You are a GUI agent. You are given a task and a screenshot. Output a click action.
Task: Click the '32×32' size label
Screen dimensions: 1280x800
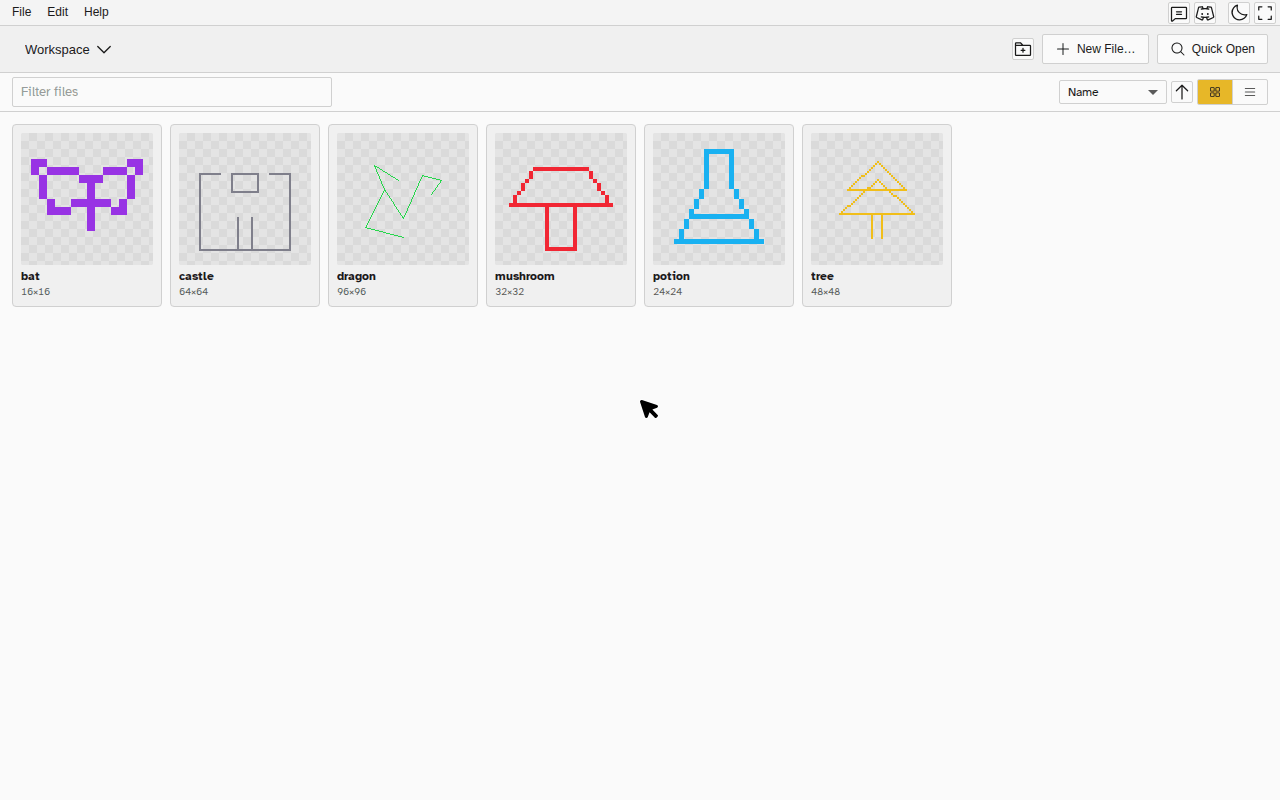point(509,292)
